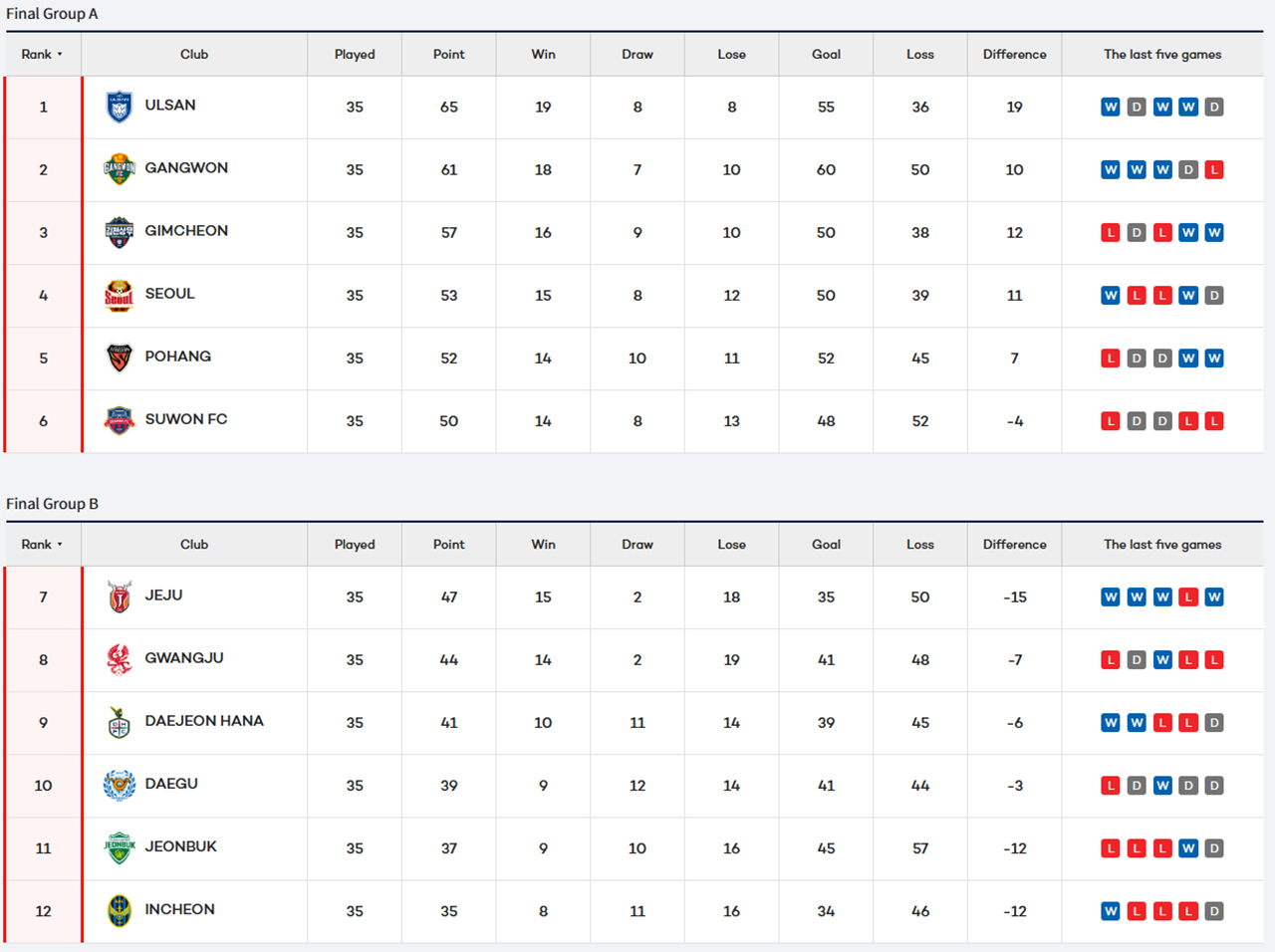This screenshot has height=952, width=1275.
Task: Click the Daegu club crest icon
Action: pyautogui.click(x=120, y=785)
